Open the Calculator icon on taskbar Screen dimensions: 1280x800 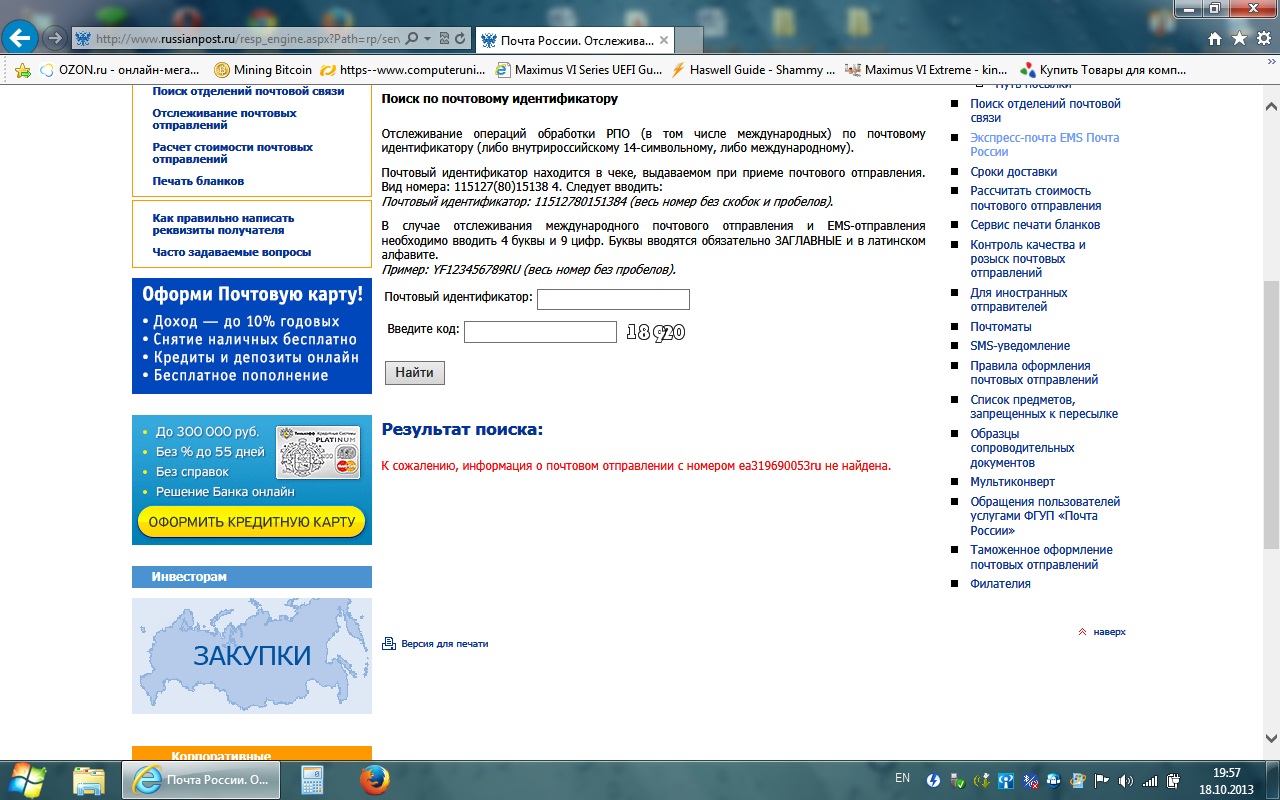click(x=313, y=779)
